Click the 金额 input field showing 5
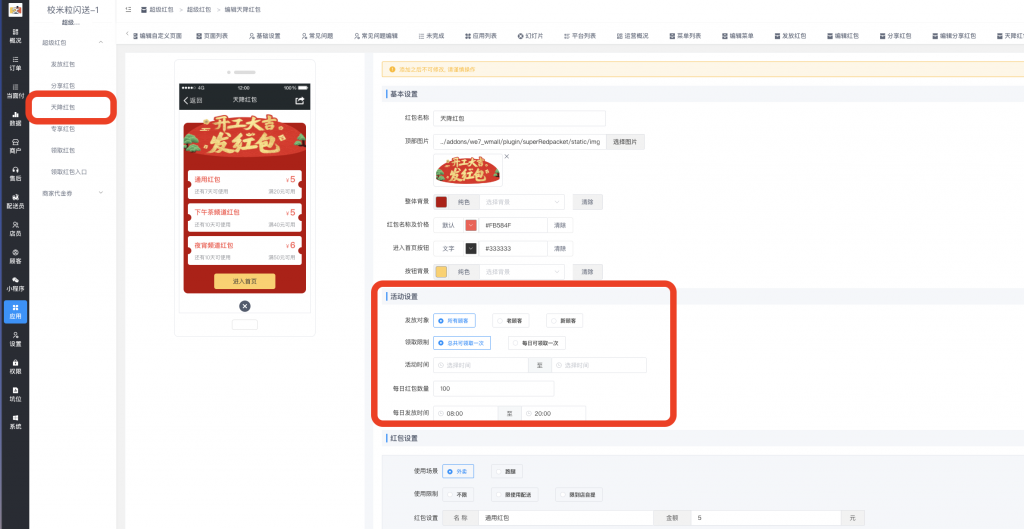The image size is (1024, 529). point(766,518)
